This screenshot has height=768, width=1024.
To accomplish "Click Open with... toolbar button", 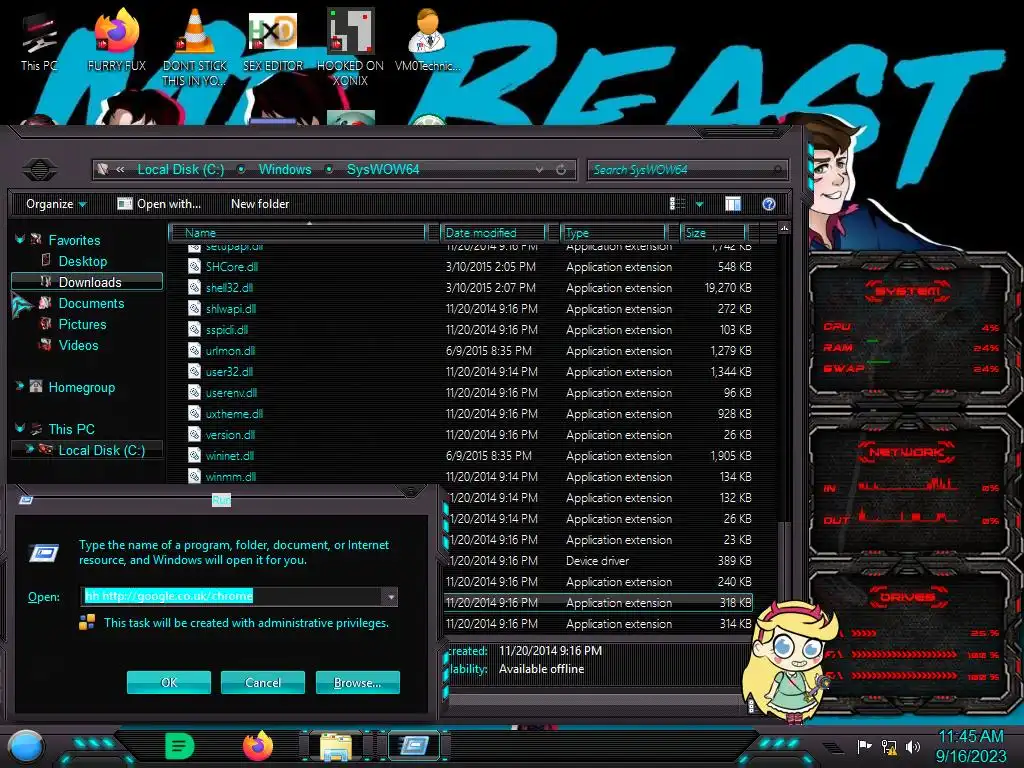I will point(159,204).
